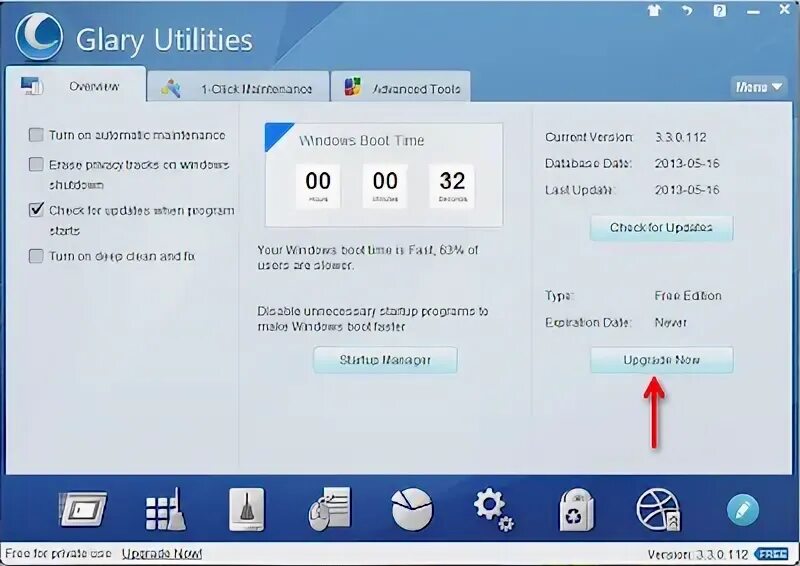Enable Erase privacy tracks on Windows shutdown
The width and height of the screenshot is (800, 566).
coord(36,164)
